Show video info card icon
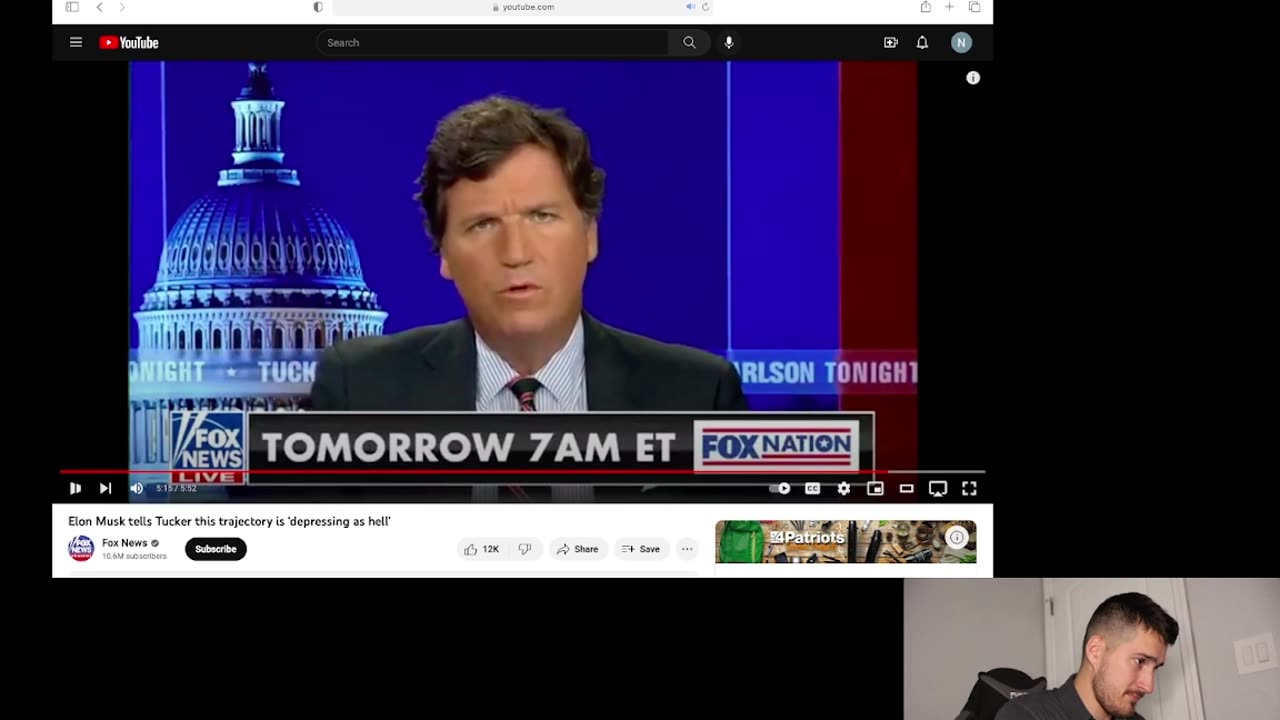Screen dimensions: 1280x720 973,78
